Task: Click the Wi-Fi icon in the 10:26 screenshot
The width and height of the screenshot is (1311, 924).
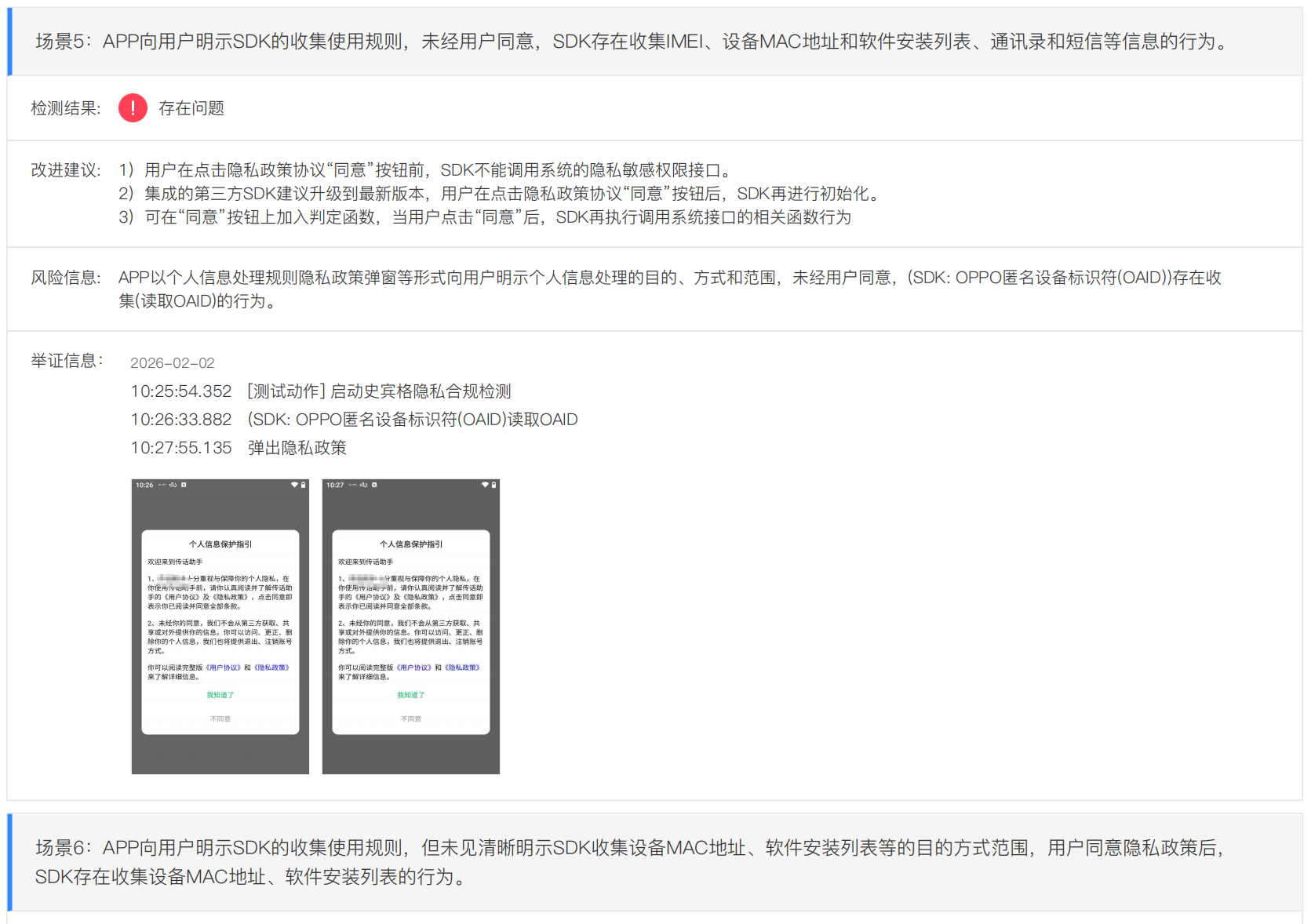Action: [x=294, y=485]
